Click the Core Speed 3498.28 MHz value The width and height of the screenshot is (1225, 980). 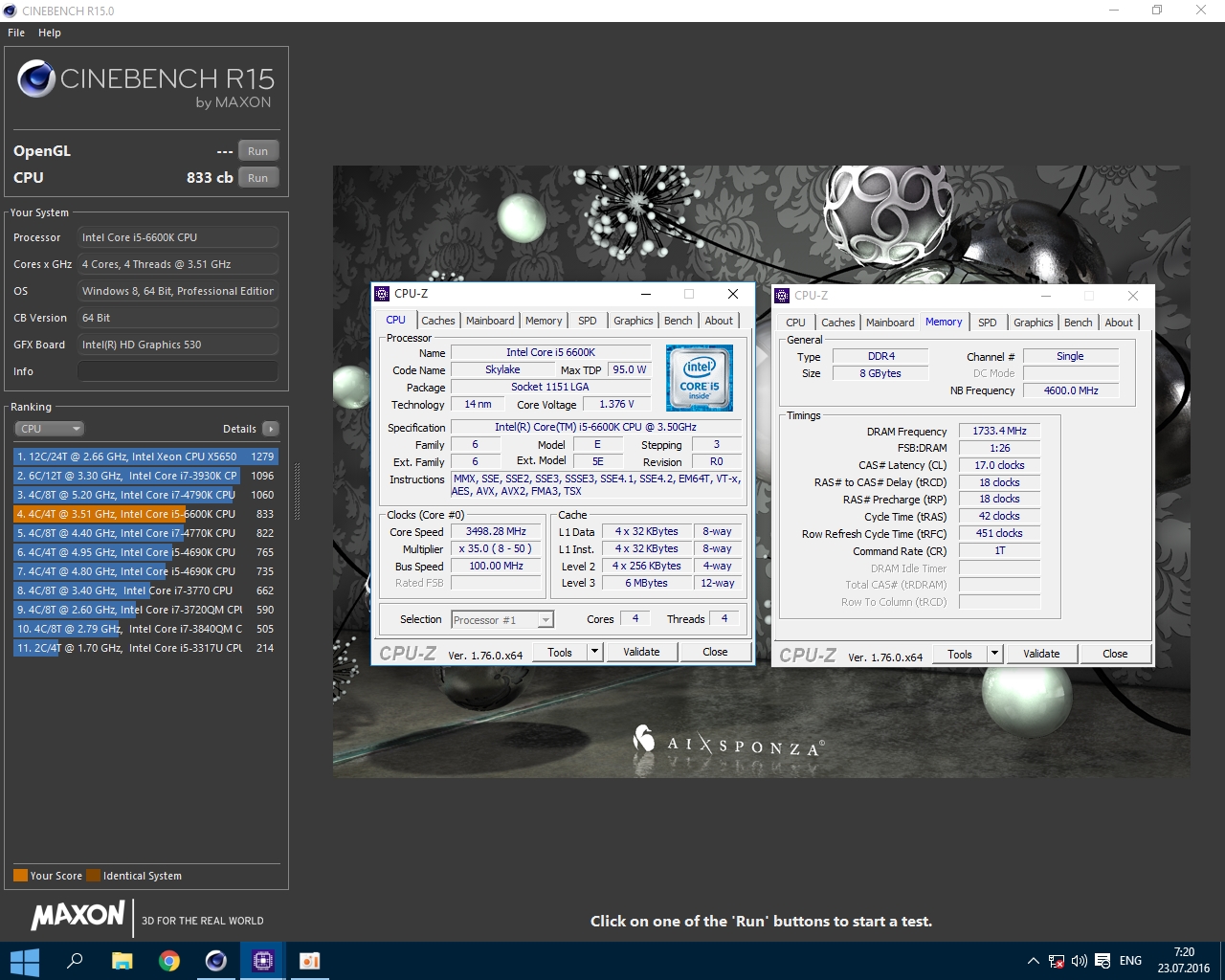click(x=496, y=531)
